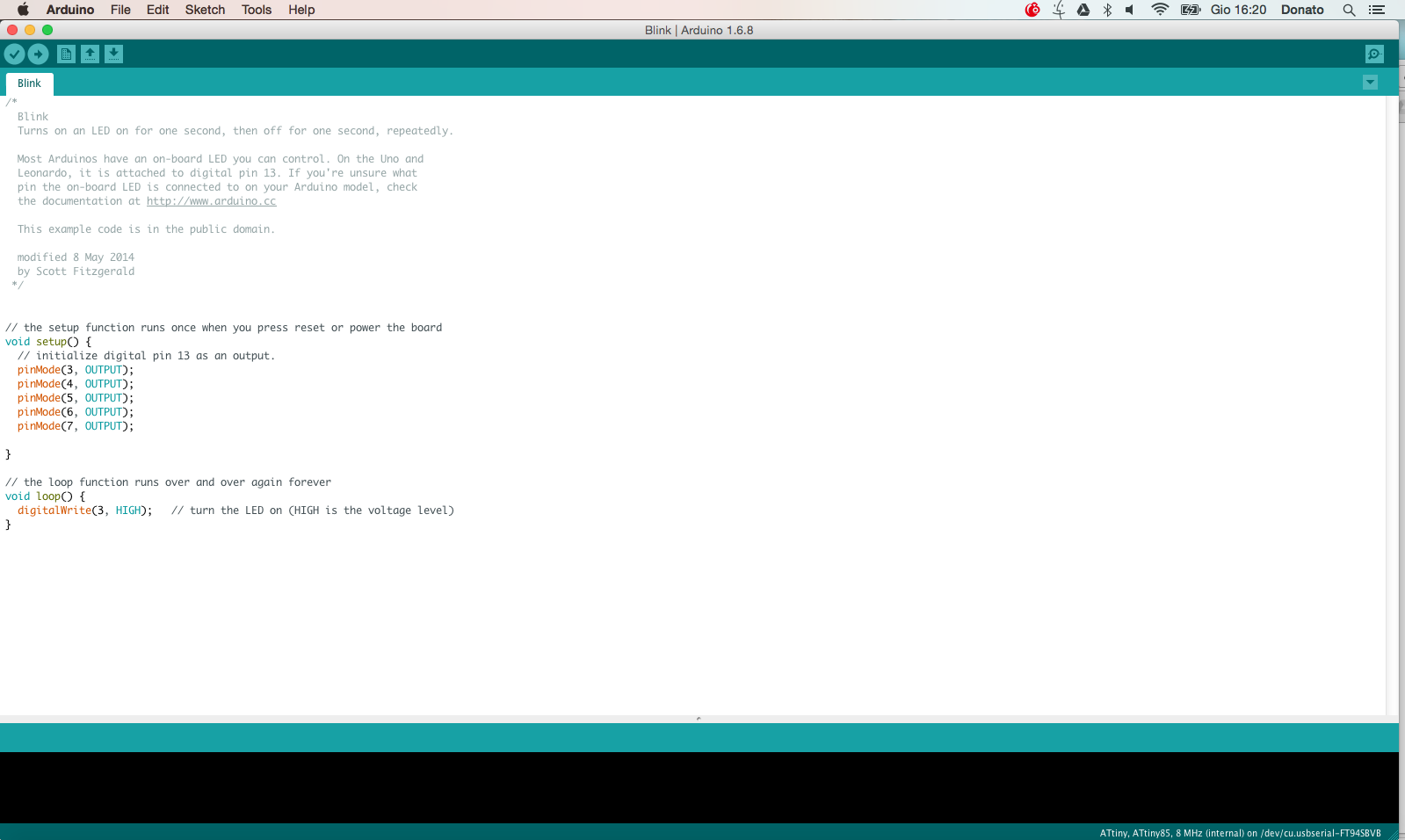Viewport: 1405px width, 840px height.
Task: Open the Arduino application menu
Action: [70, 10]
